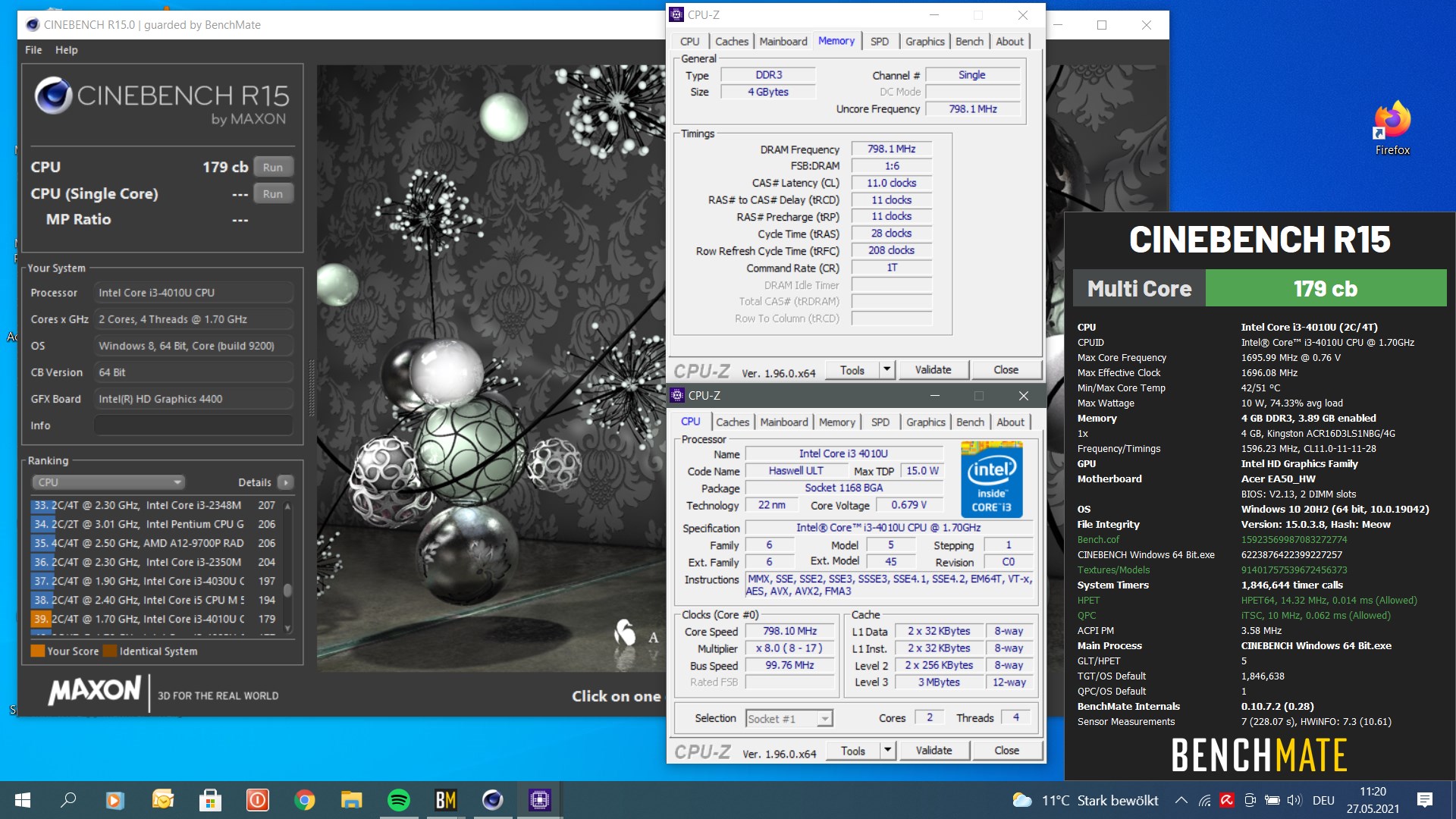
Task: Click the Cinebench R15 sphere logo
Action: [53, 96]
